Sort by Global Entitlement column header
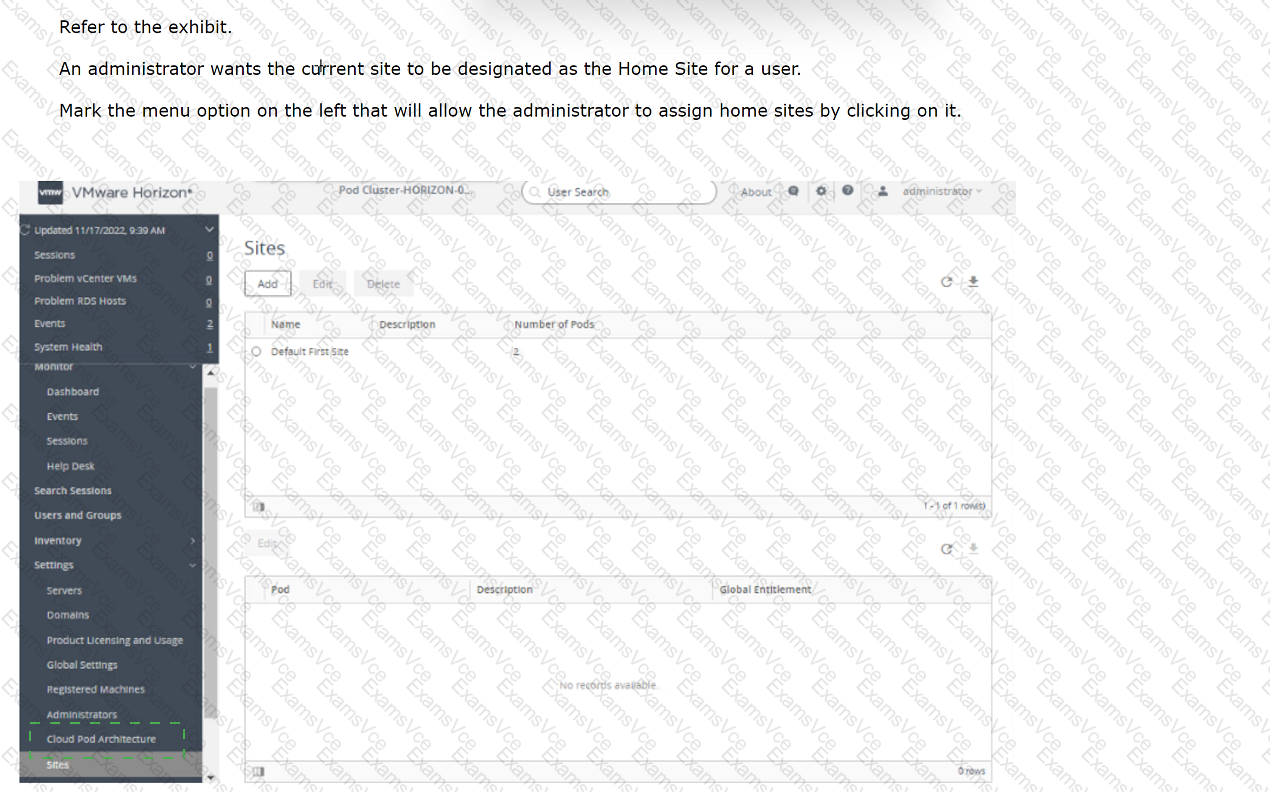Viewport: 1270px width, 792px height. click(765, 590)
